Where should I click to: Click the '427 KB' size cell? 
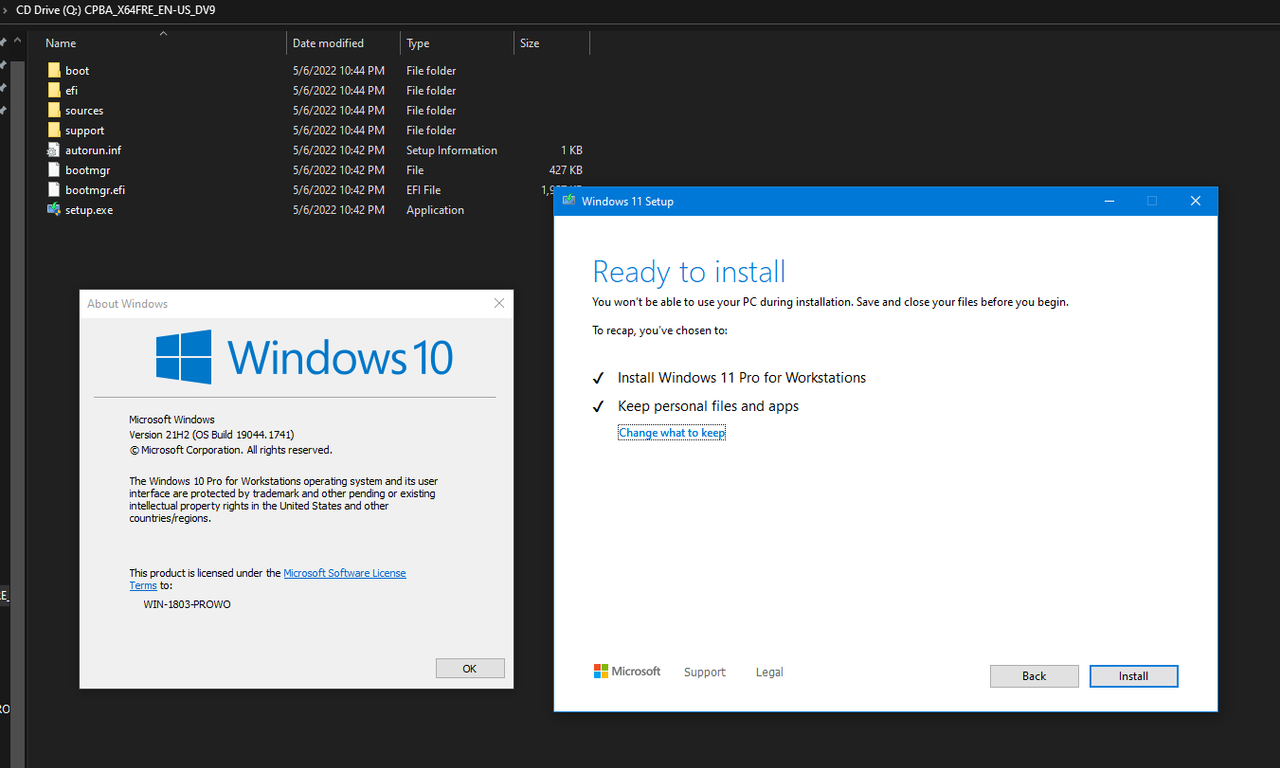pyautogui.click(x=566, y=170)
